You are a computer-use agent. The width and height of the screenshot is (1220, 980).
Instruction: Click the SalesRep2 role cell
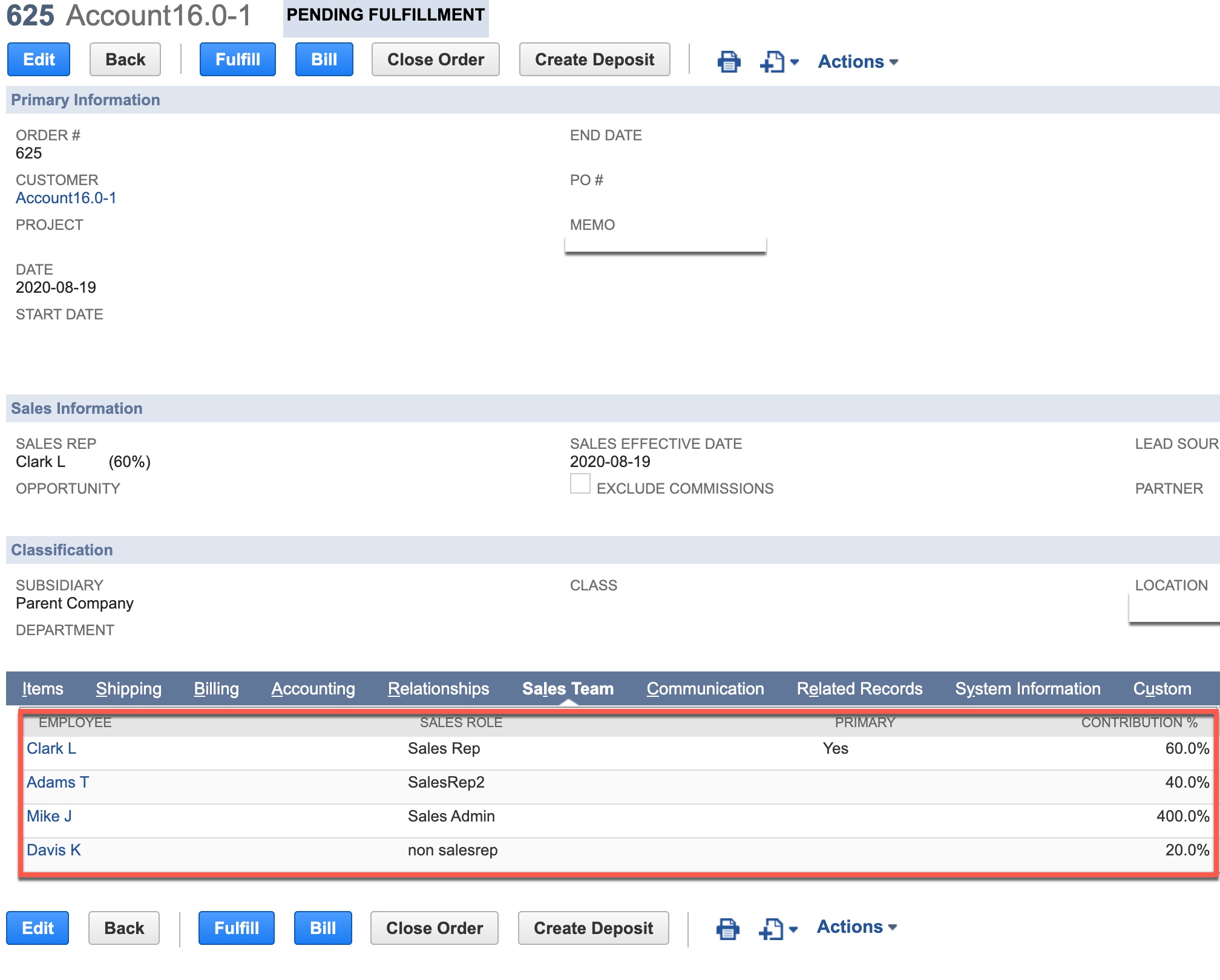coord(447,782)
